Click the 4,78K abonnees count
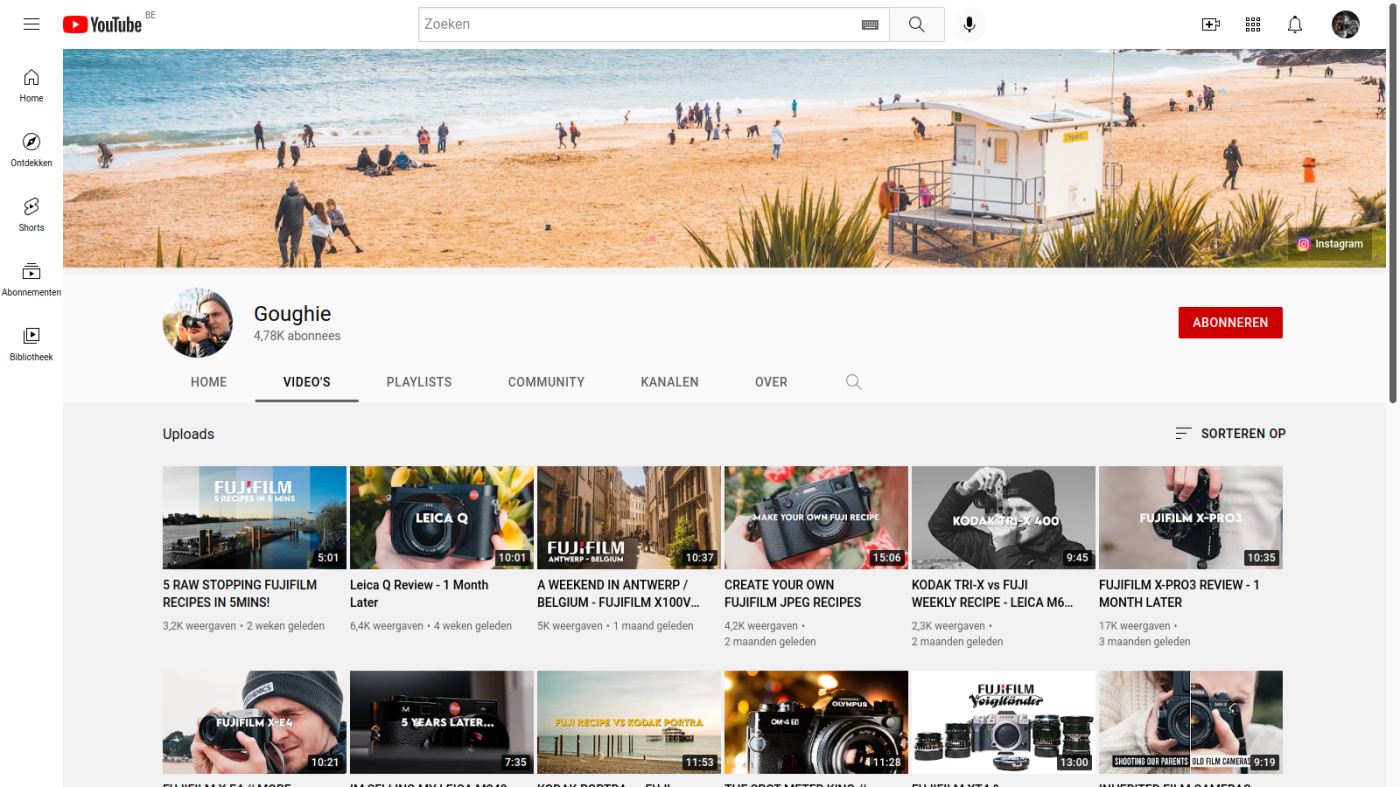The image size is (1400, 787). point(297,336)
